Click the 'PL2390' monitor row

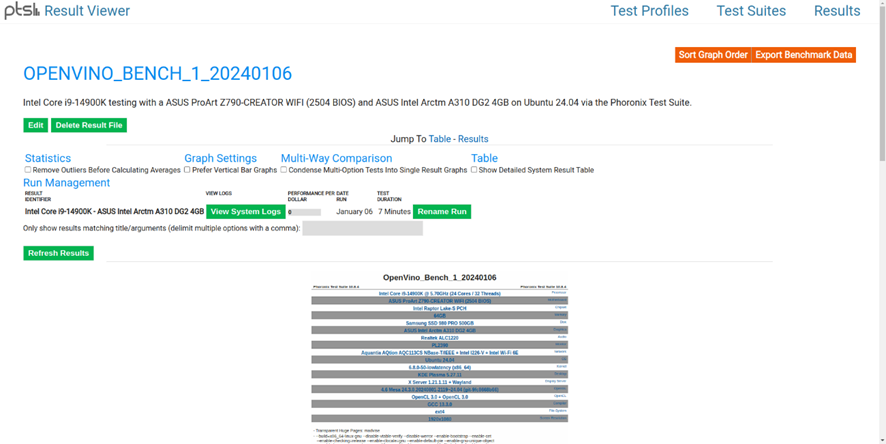click(440, 345)
